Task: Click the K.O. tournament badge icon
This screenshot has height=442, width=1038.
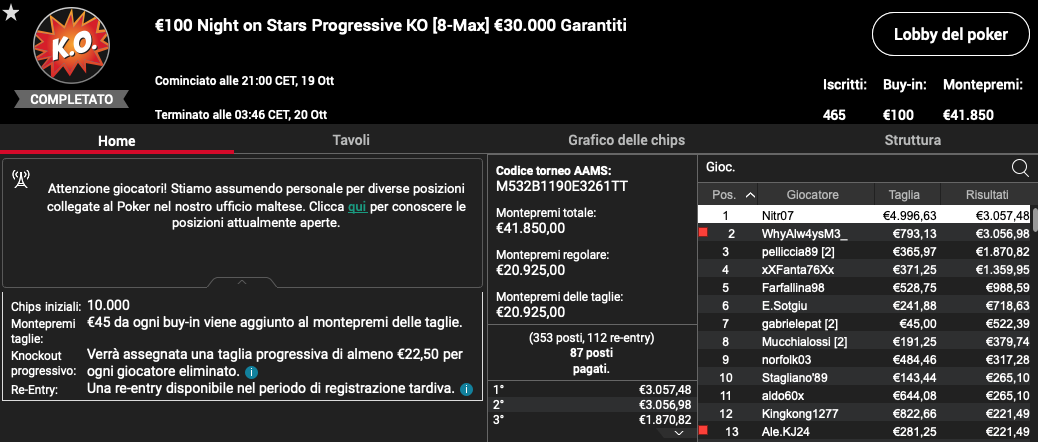Action: coord(71,46)
